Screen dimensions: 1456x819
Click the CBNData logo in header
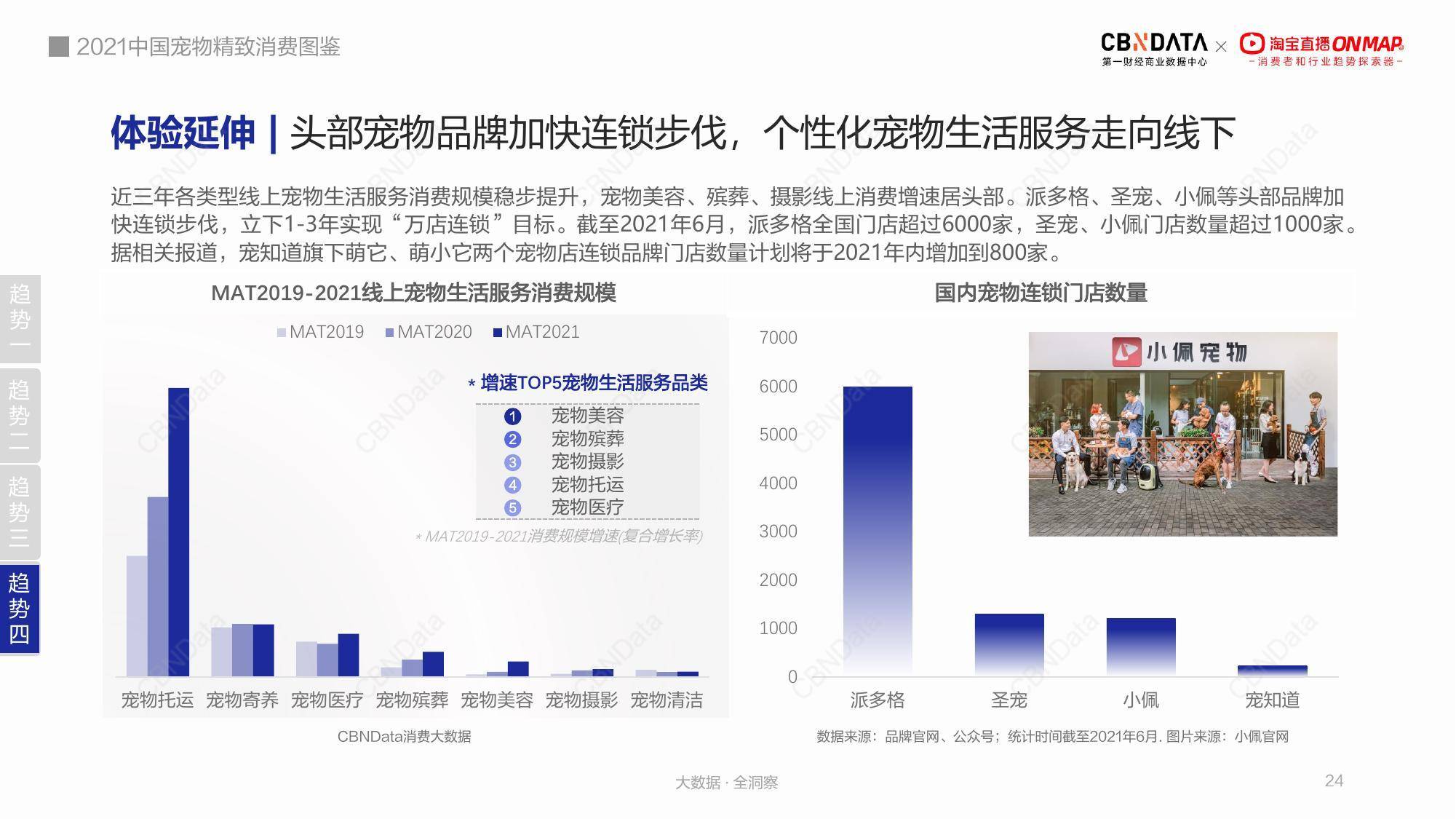tap(1153, 49)
